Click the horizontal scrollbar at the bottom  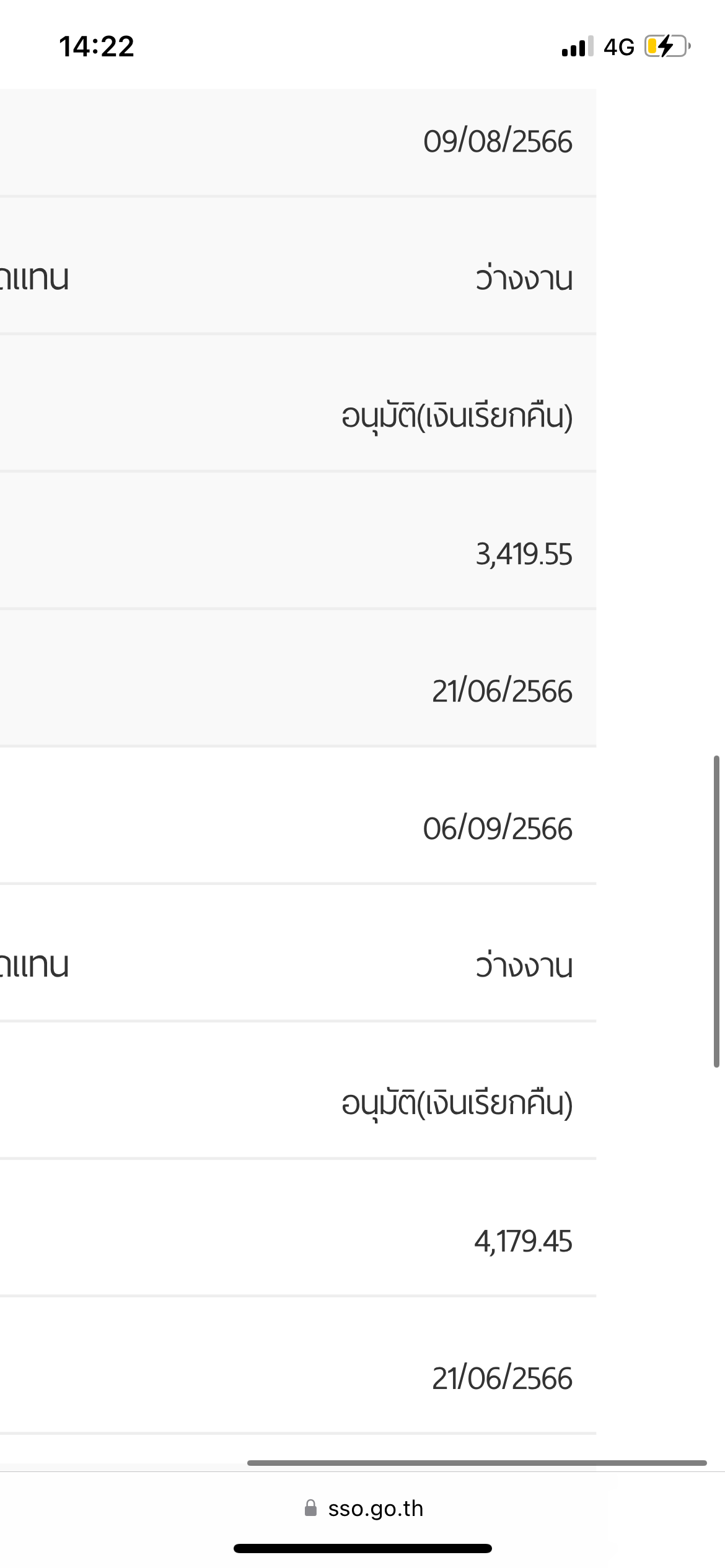(477, 1463)
